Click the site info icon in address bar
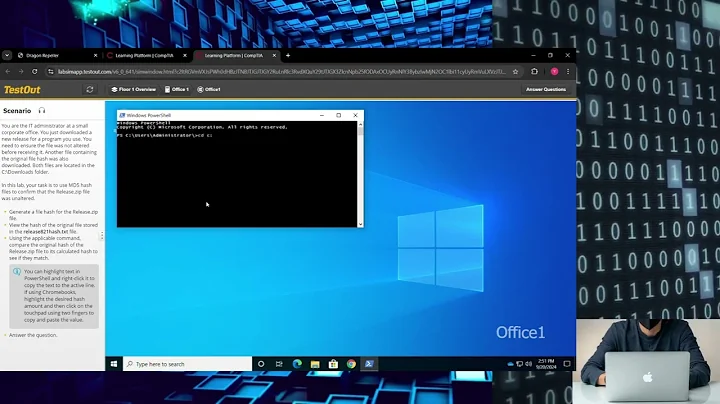Image resolution: width=720 pixels, height=404 pixels. click(51, 72)
